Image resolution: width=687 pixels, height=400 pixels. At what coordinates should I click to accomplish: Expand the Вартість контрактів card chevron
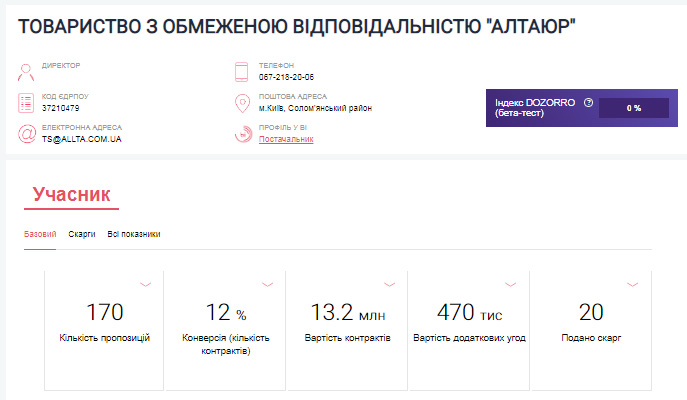tap(390, 285)
